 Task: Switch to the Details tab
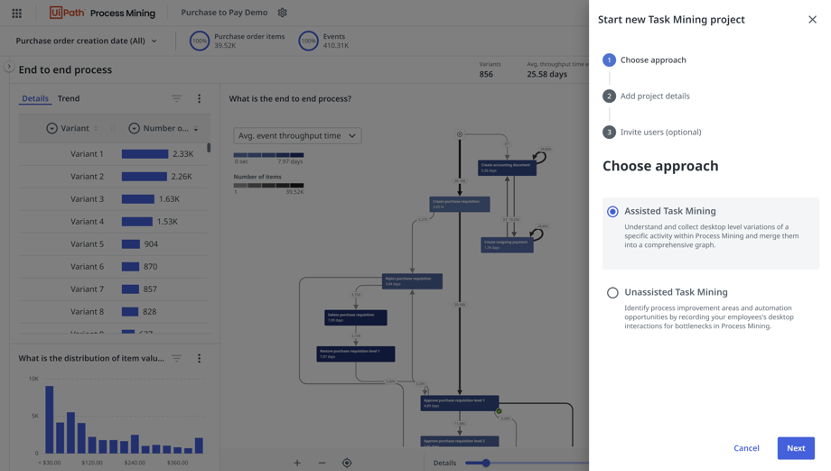coord(35,99)
